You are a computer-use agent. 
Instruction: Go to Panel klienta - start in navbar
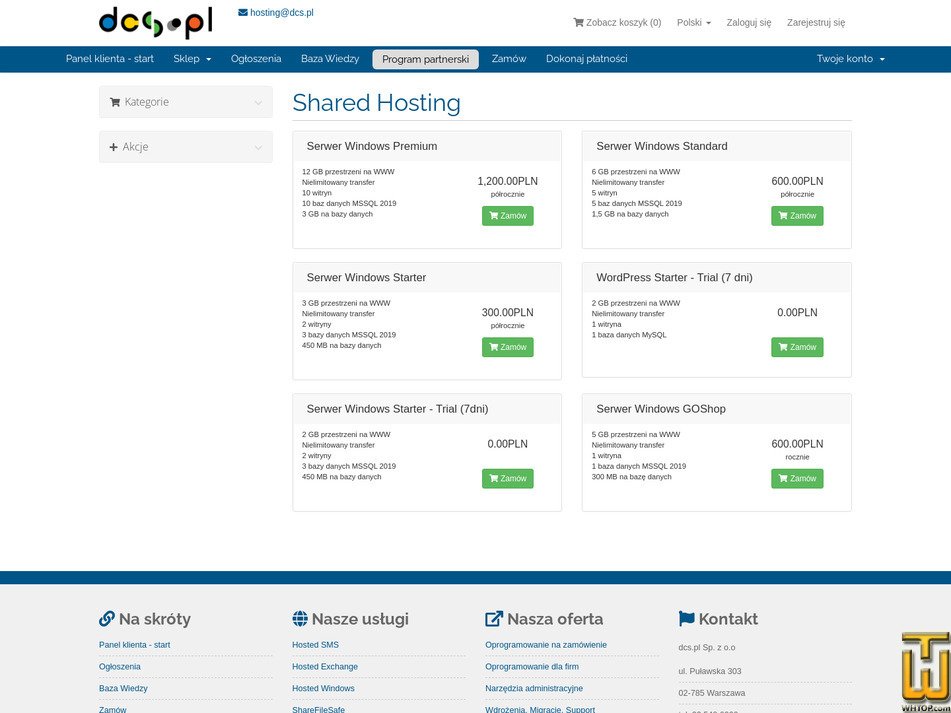[110, 59]
